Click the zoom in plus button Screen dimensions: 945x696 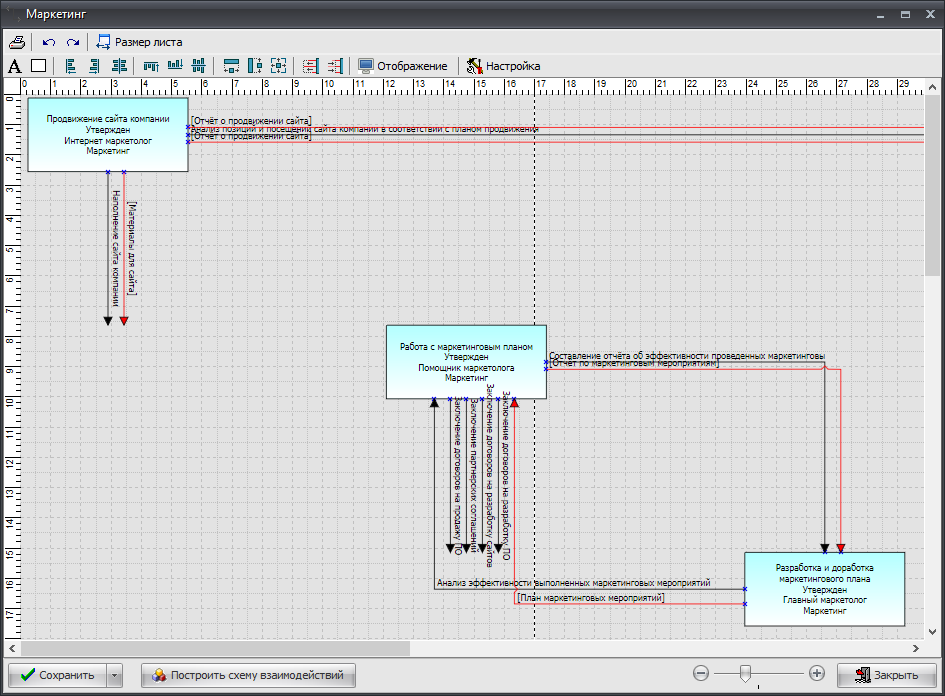817,674
